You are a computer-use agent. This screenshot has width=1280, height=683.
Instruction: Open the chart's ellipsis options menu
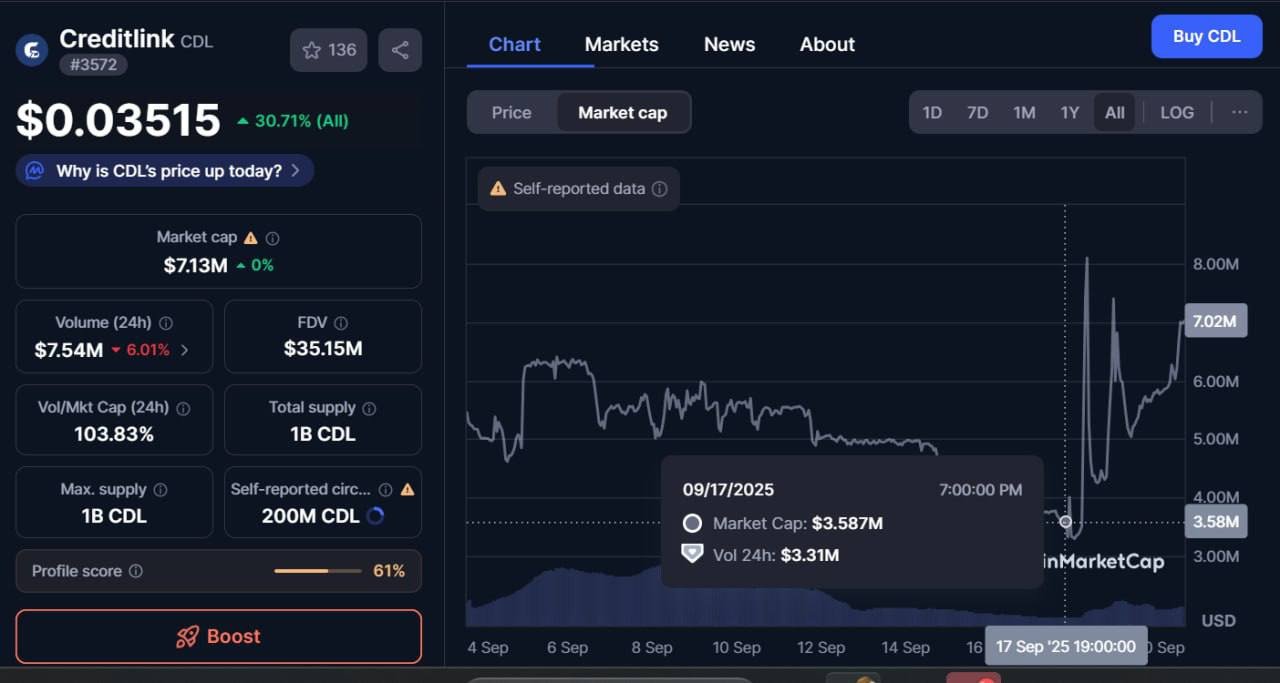point(1240,112)
